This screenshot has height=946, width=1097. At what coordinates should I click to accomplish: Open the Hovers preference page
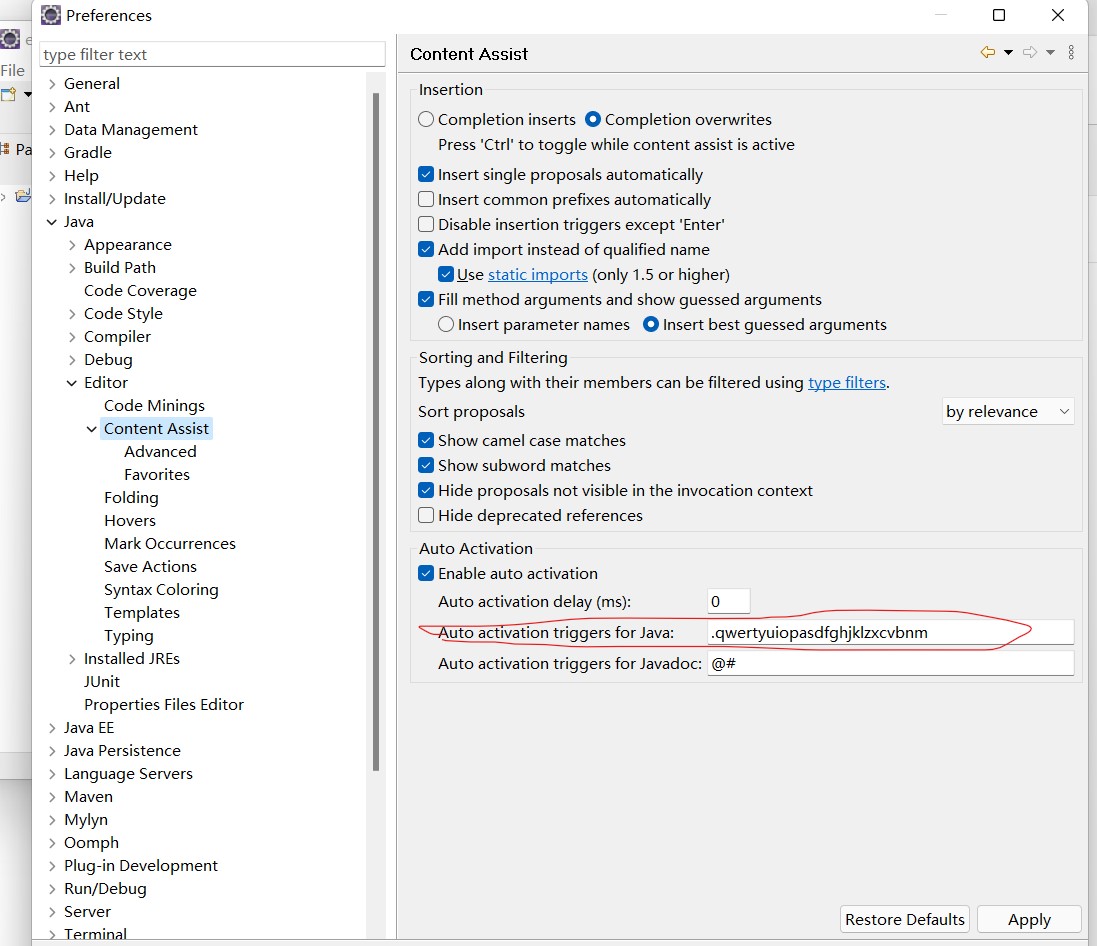coord(129,521)
